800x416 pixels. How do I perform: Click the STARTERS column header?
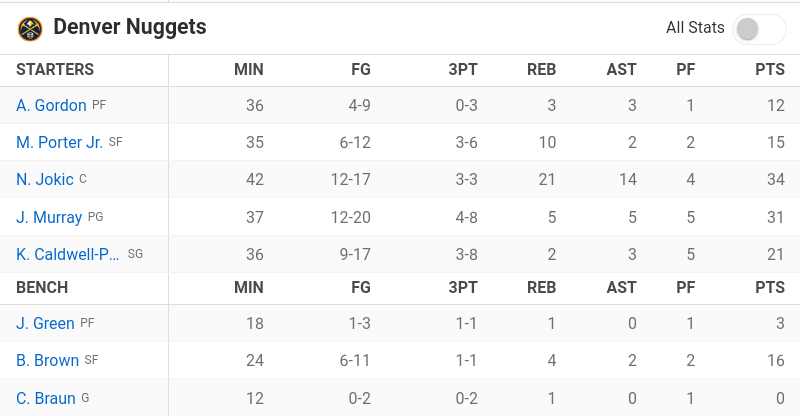pyautogui.click(x=55, y=69)
